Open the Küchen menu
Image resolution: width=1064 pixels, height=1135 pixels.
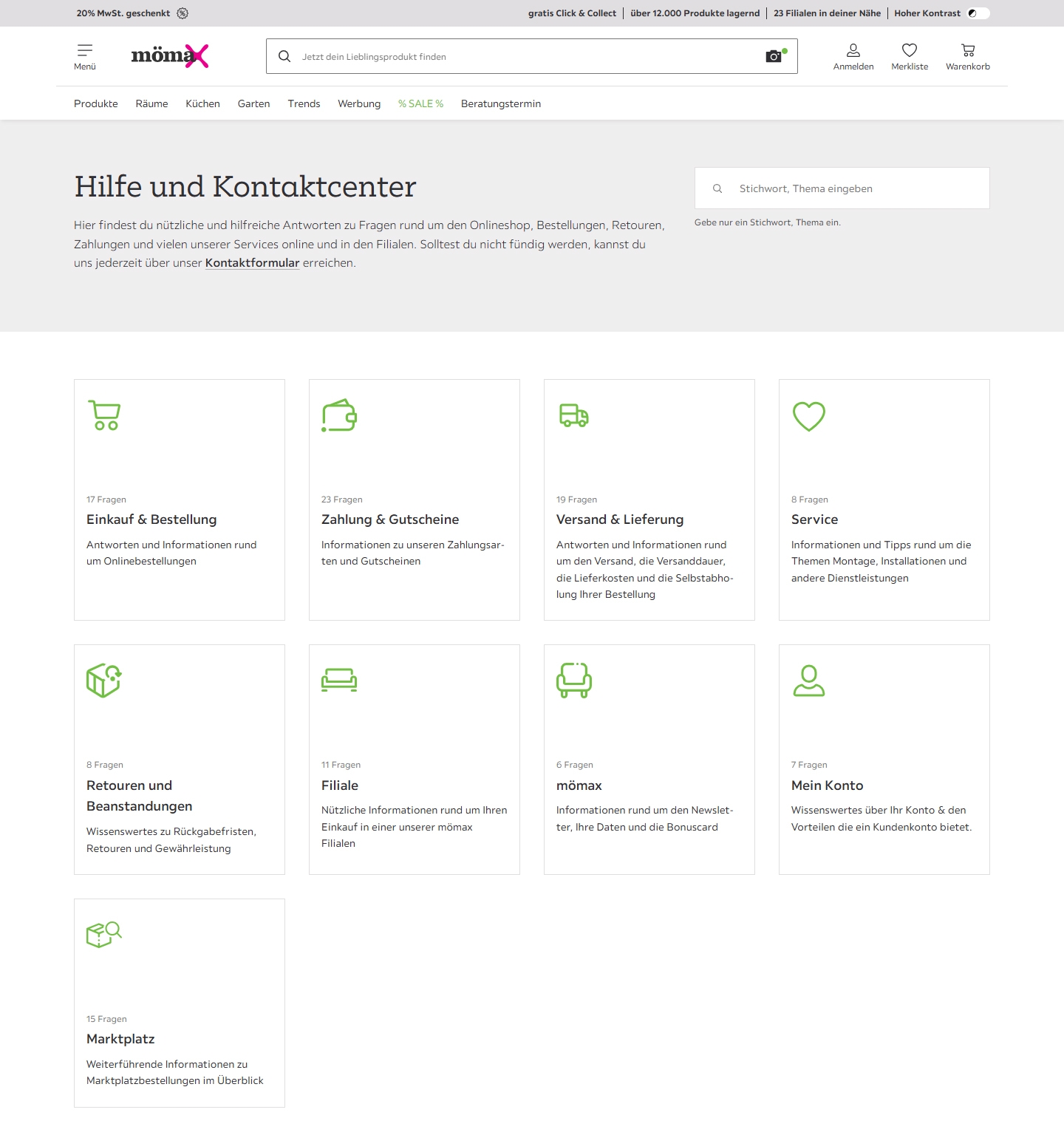pos(203,103)
